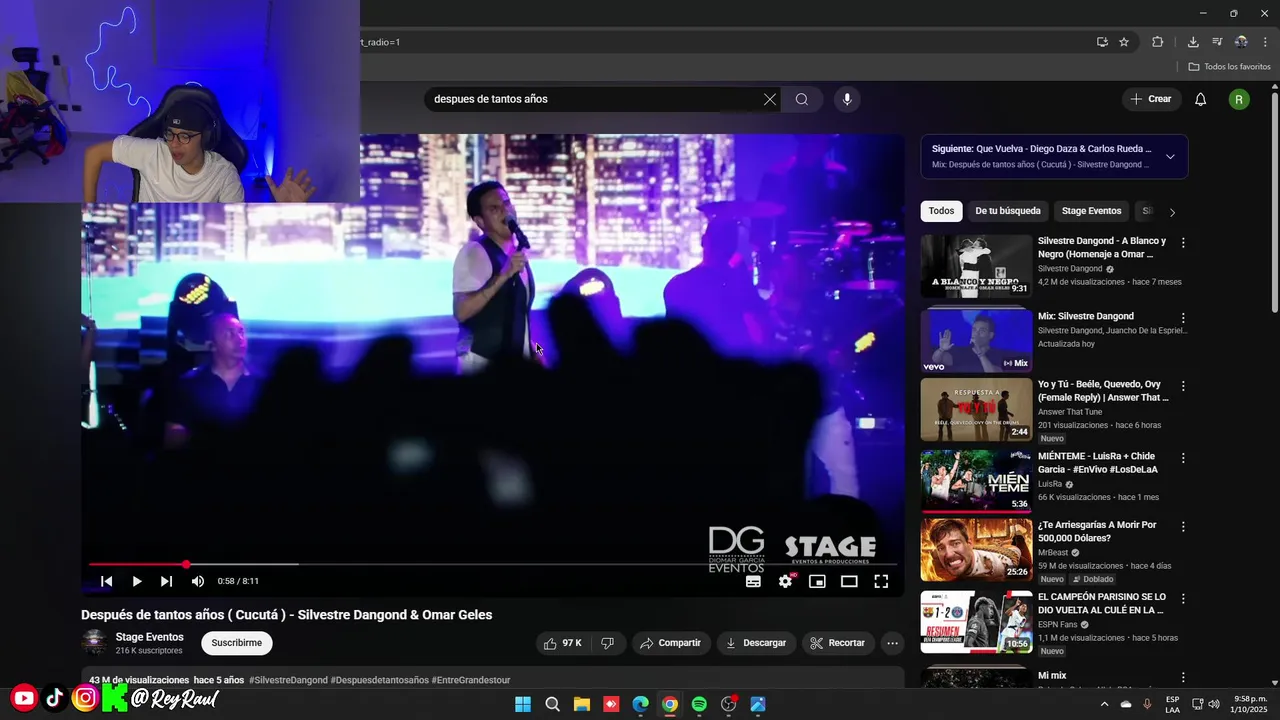This screenshot has width=1280, height=720.
Task: Open options for Mix: Silvestre Dangond
Action: [1183, 318]
